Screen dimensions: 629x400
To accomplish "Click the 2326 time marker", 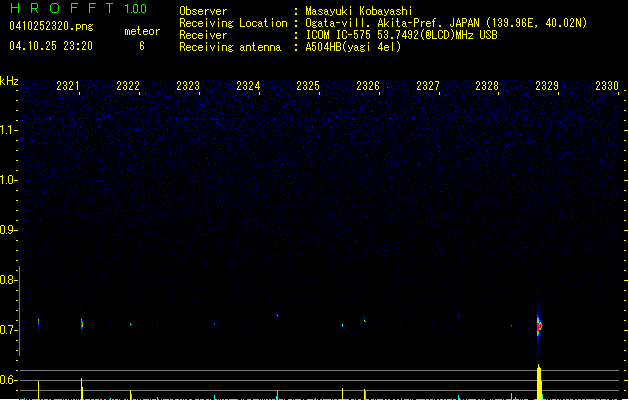I will coord(368,86).
